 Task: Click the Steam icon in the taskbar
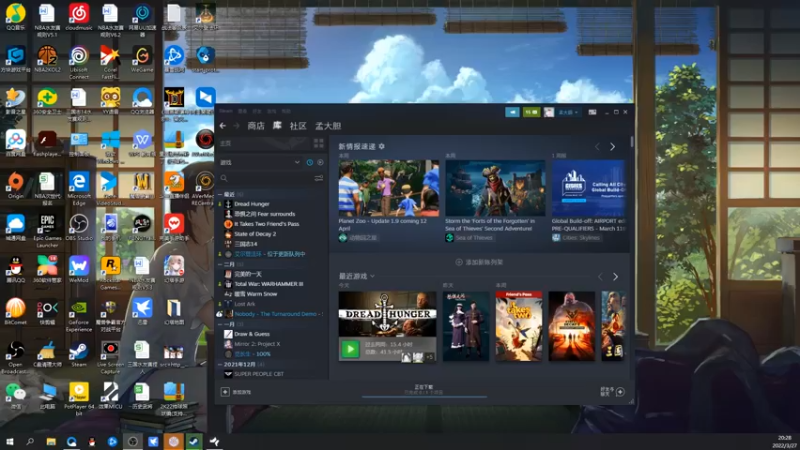coord(194,441)
